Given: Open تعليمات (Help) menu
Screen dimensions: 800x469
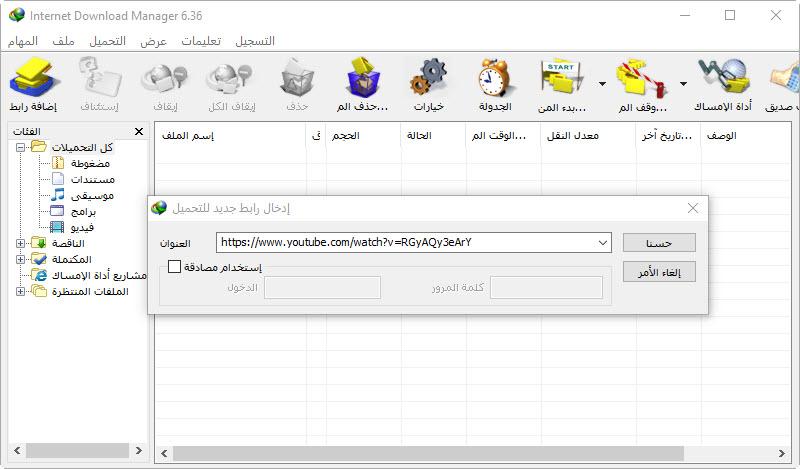Looking at the screenshot, I should click(201, 41).
